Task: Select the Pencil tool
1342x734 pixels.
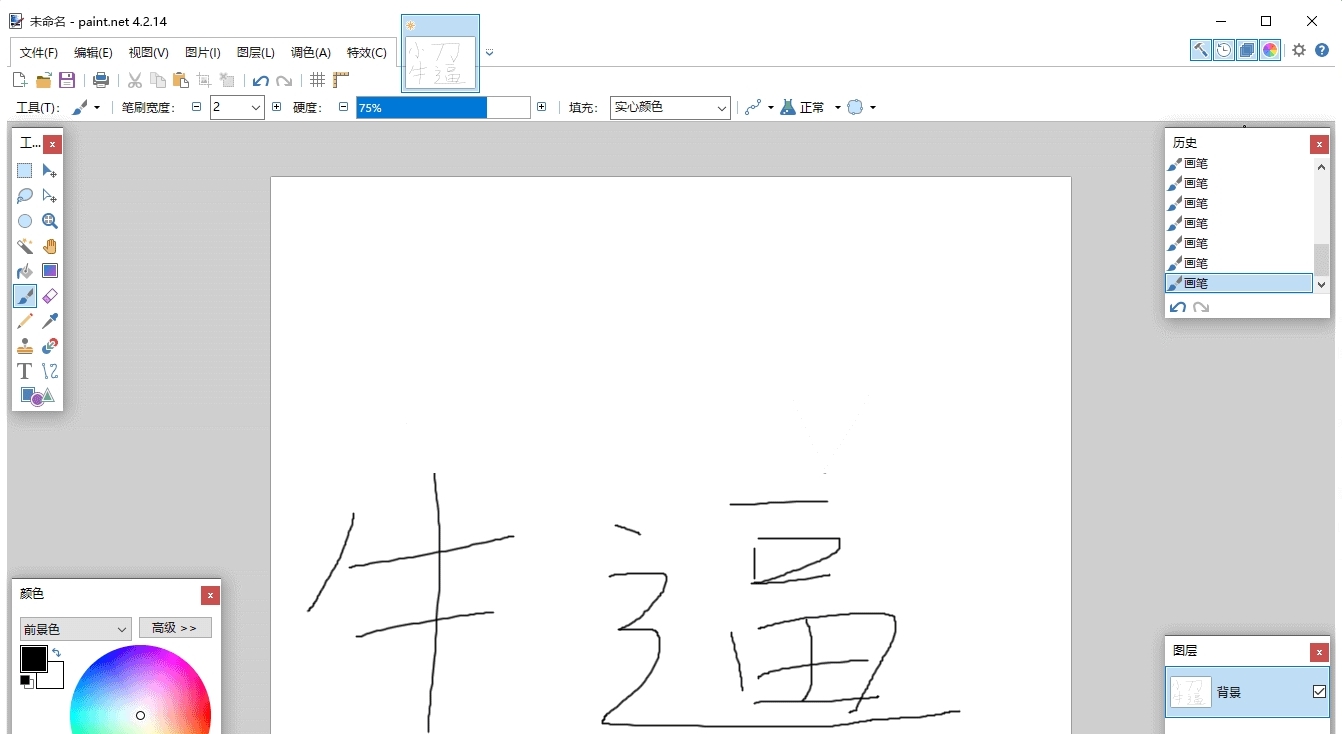Action: coord(24,320)
